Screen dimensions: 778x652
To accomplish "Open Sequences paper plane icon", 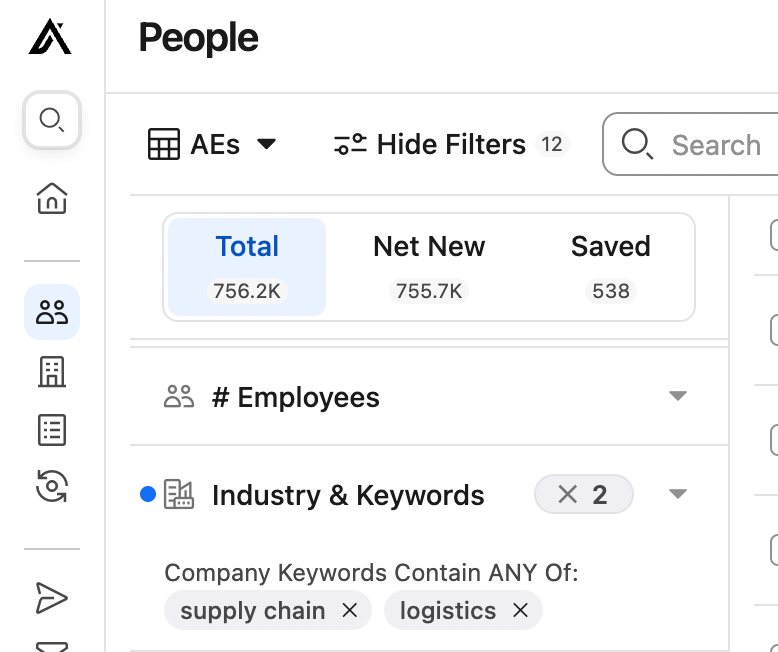I will 52,598.
